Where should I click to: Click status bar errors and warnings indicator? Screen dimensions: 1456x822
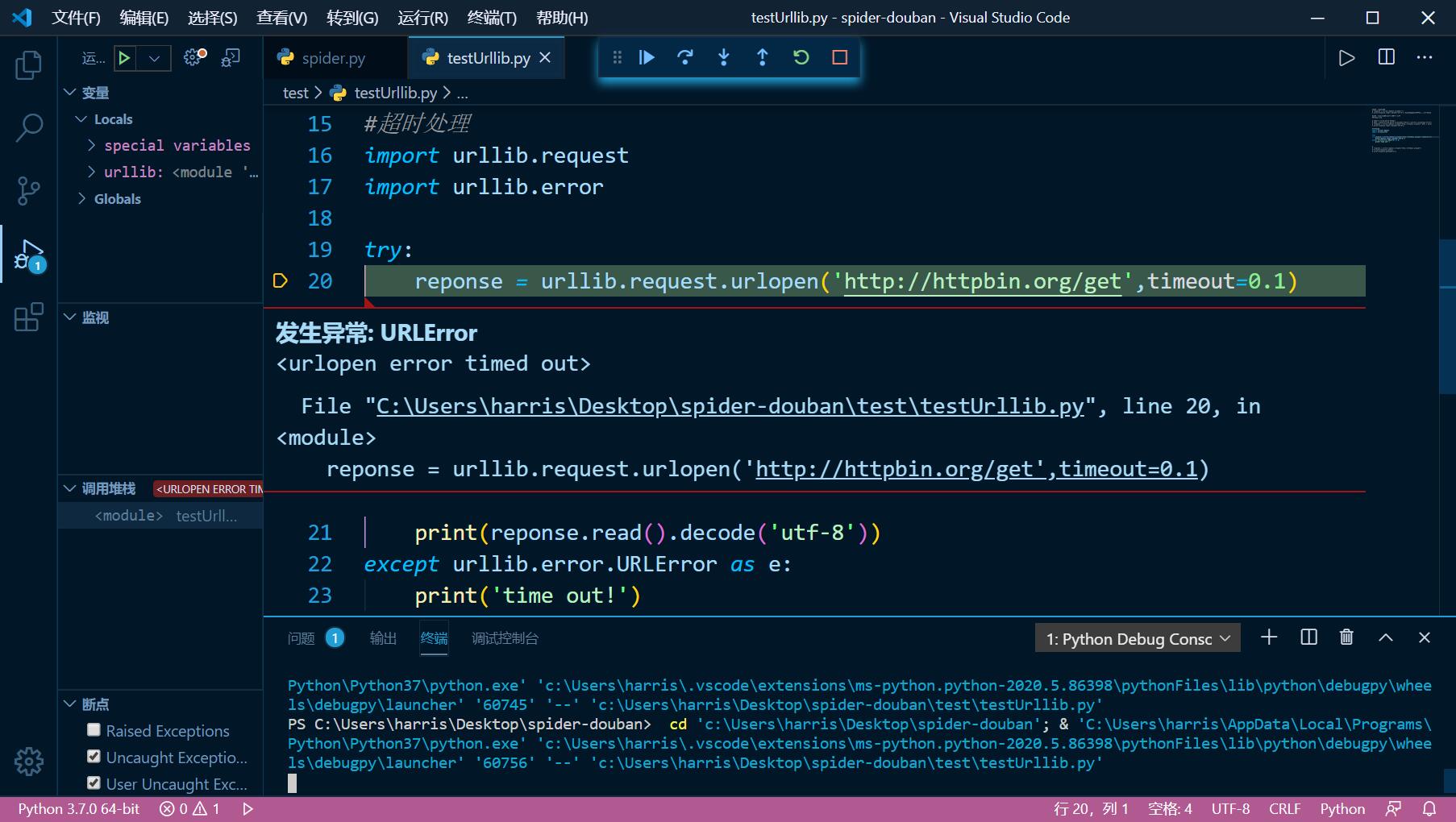click(x=189, y=809)
